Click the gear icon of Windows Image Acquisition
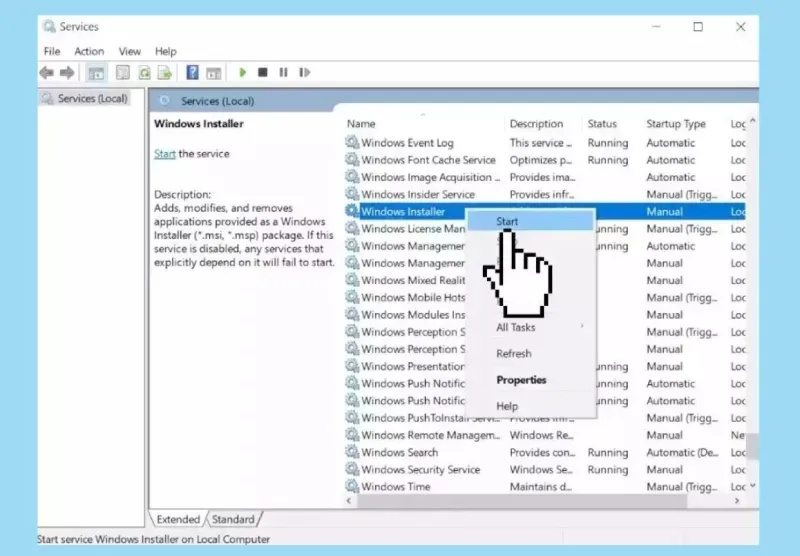This screenshot has height=556, width=800. tap(352, 177)
